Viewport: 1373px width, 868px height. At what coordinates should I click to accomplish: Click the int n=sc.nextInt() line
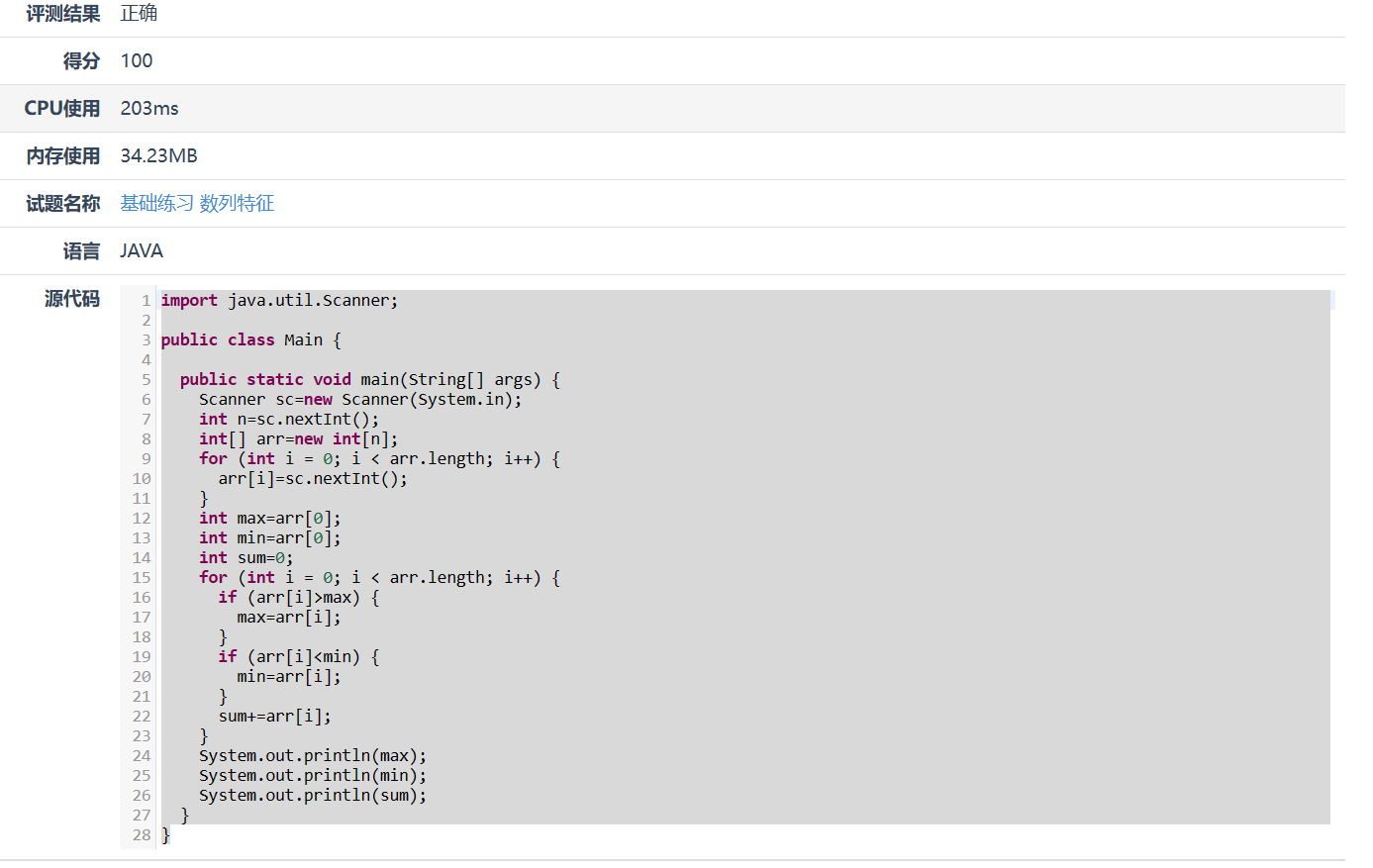tap(288, 420)
